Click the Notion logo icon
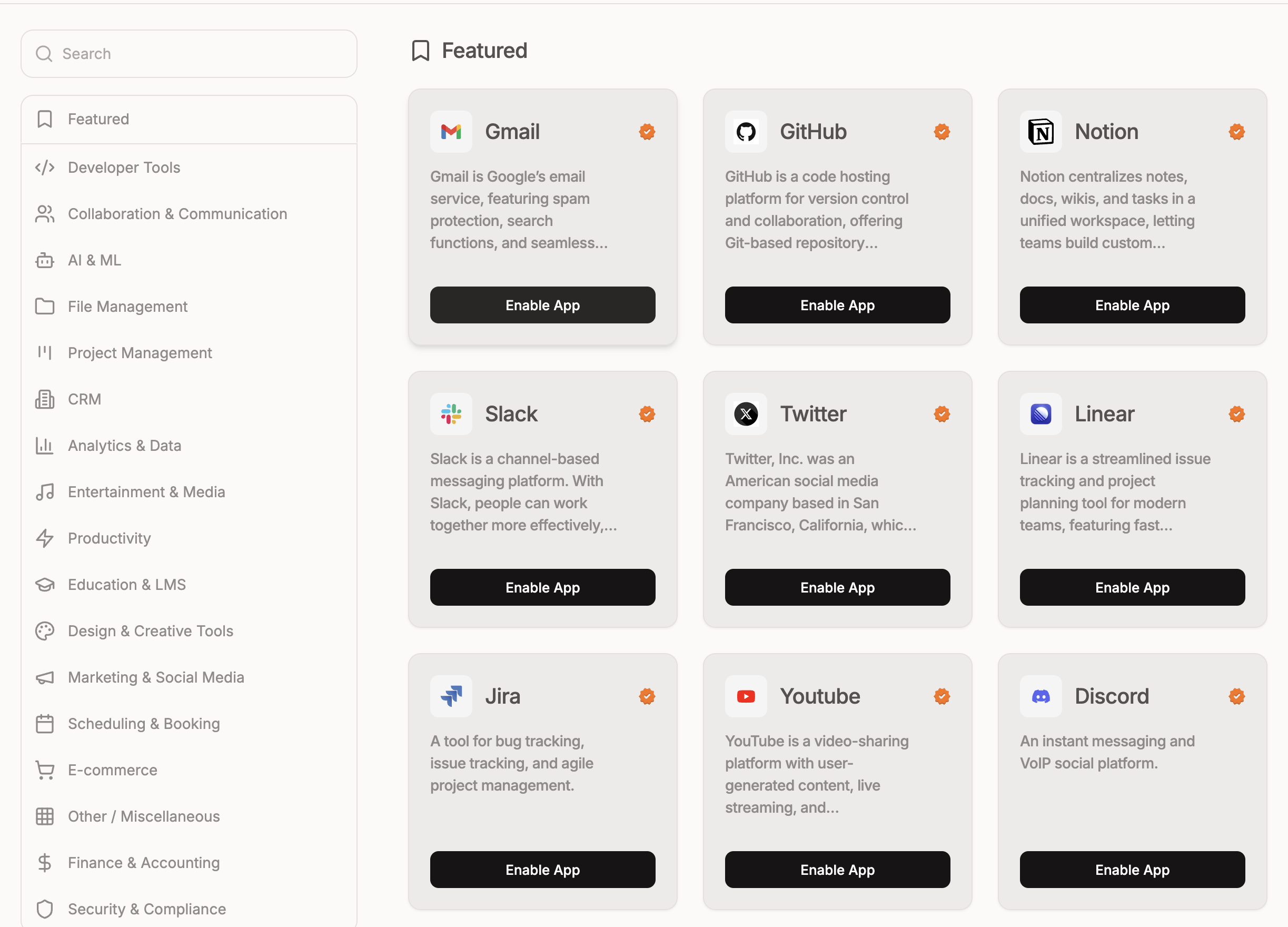 pyautogui.click(x=1041, y=132)
